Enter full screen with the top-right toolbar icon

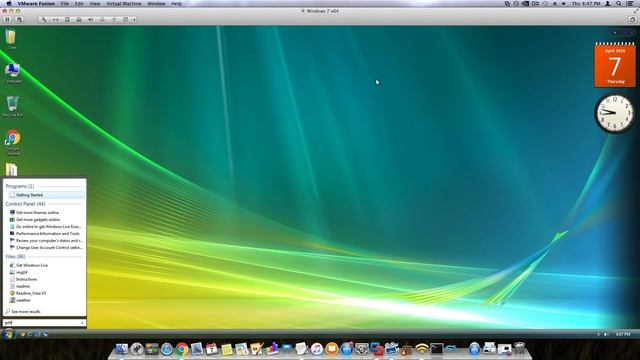click(632, 20)
